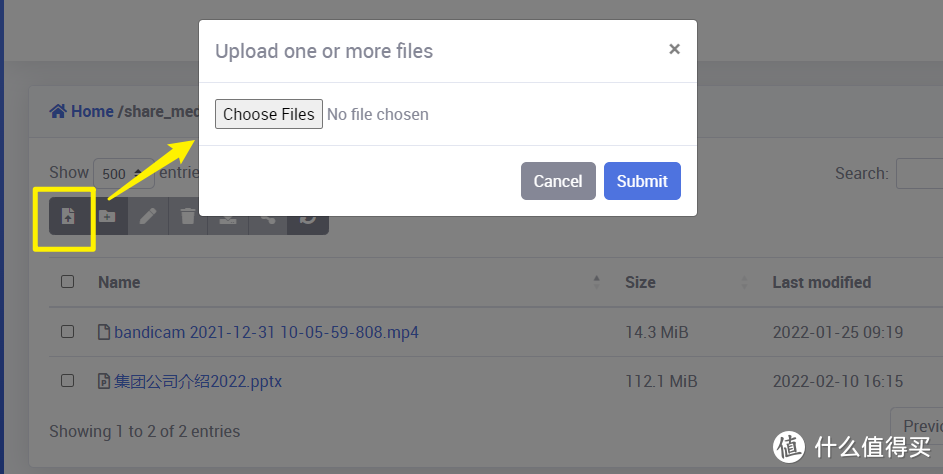Check the bandicam mp4 file checkbox
The width and height of the screenshot is (943, 474).
click(67, 331)
